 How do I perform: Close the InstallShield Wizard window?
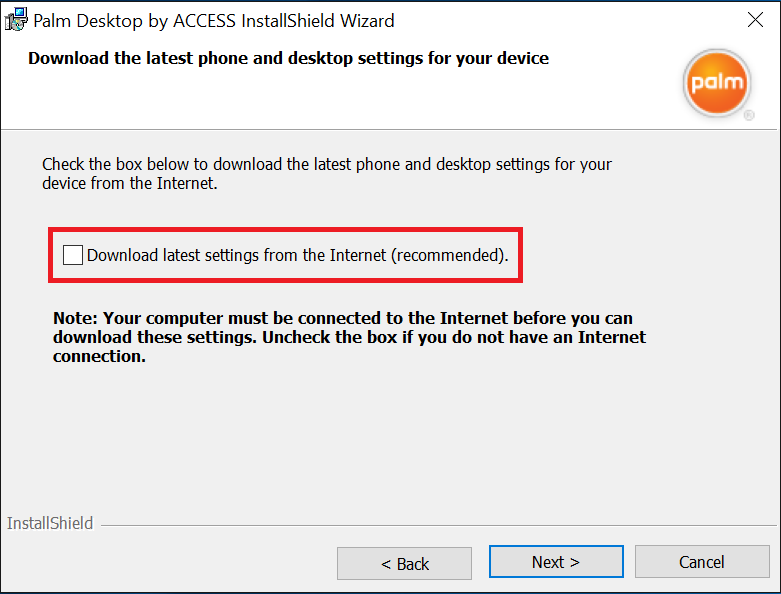(755, 20)
